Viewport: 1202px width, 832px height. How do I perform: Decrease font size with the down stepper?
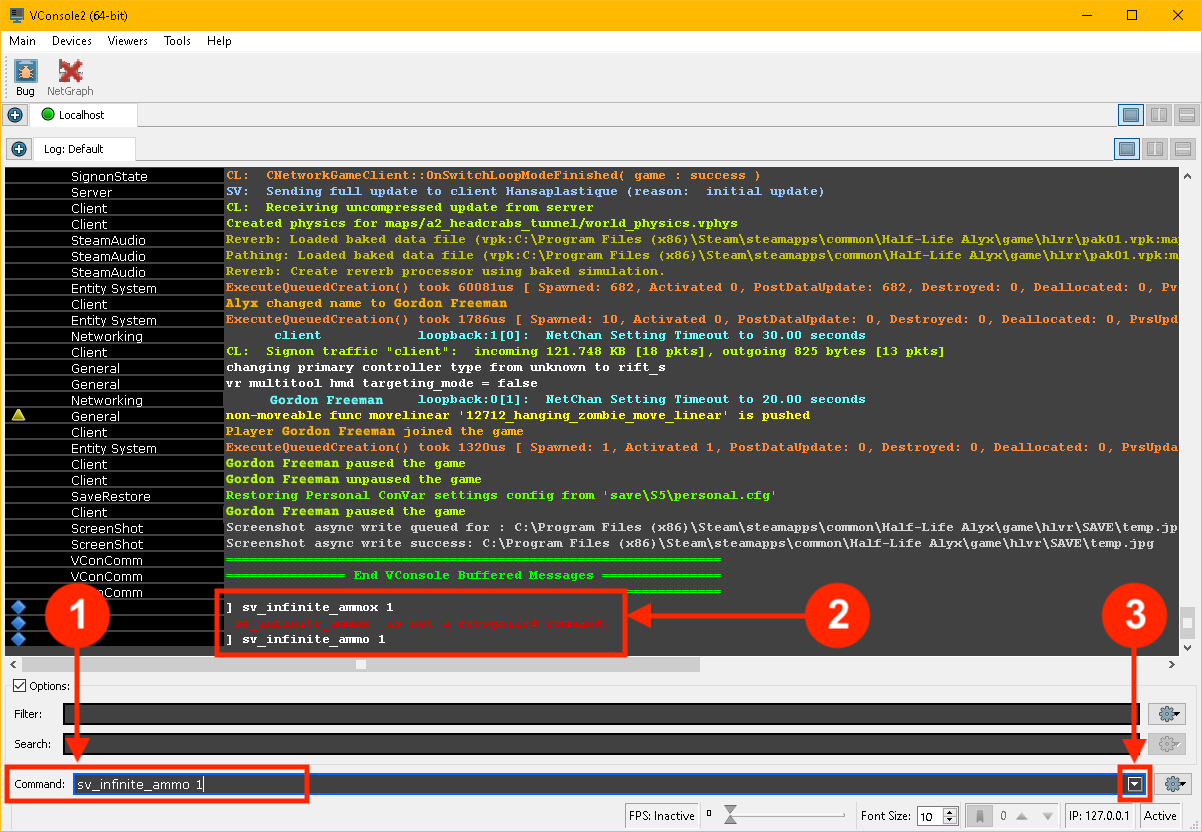pyautogui.click(x=950, y=821)
